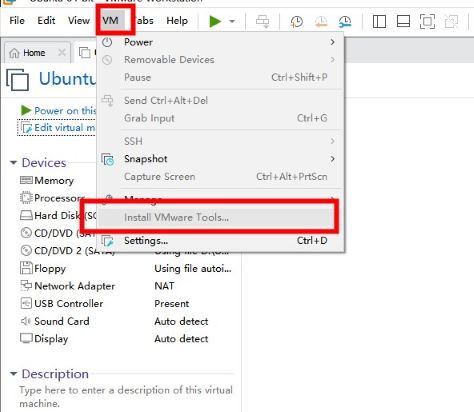
Task: Select the Floppy device row
Action: click(x=126, y=268)
